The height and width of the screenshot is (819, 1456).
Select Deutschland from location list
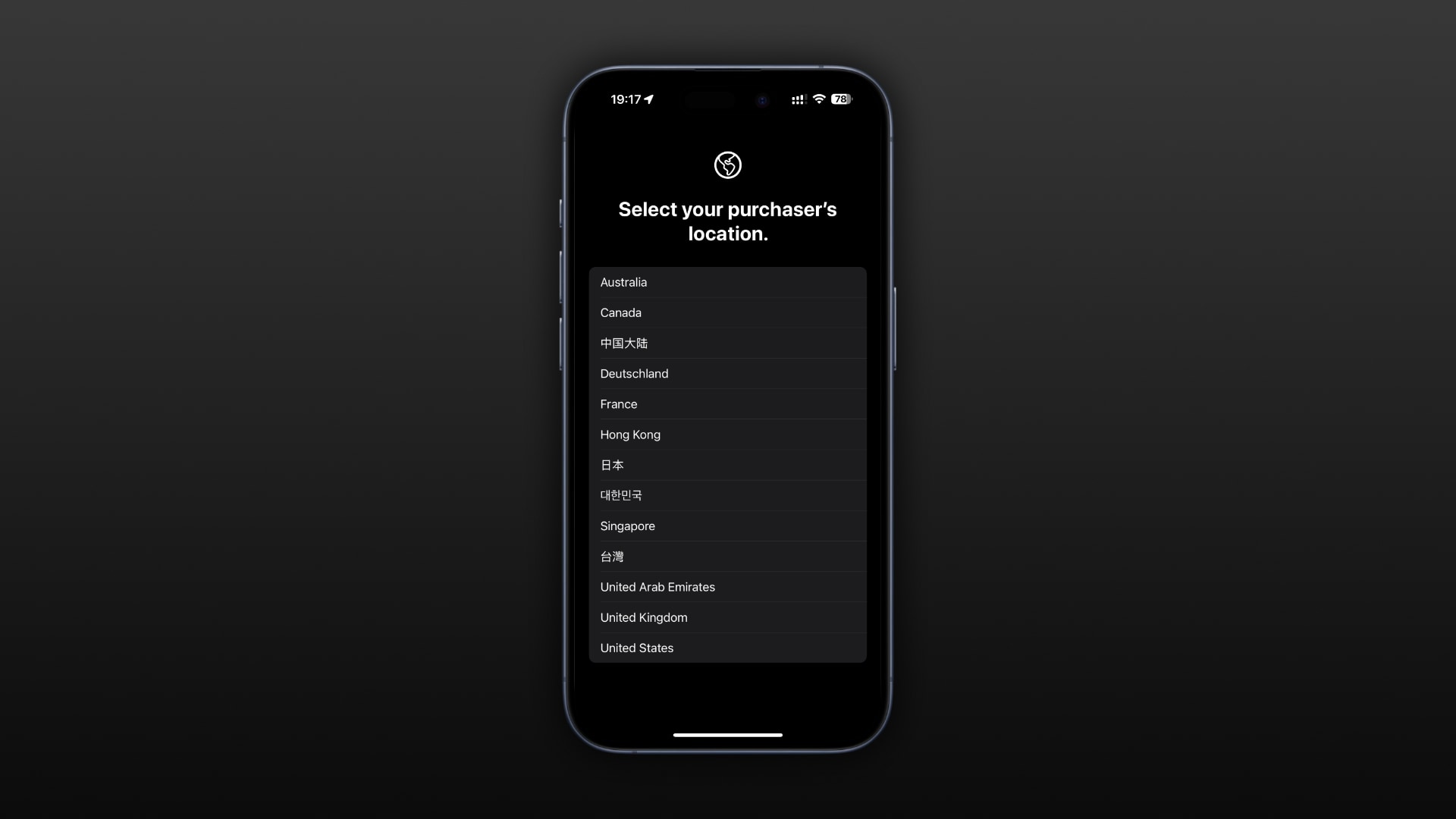click(x=728, y=373)
